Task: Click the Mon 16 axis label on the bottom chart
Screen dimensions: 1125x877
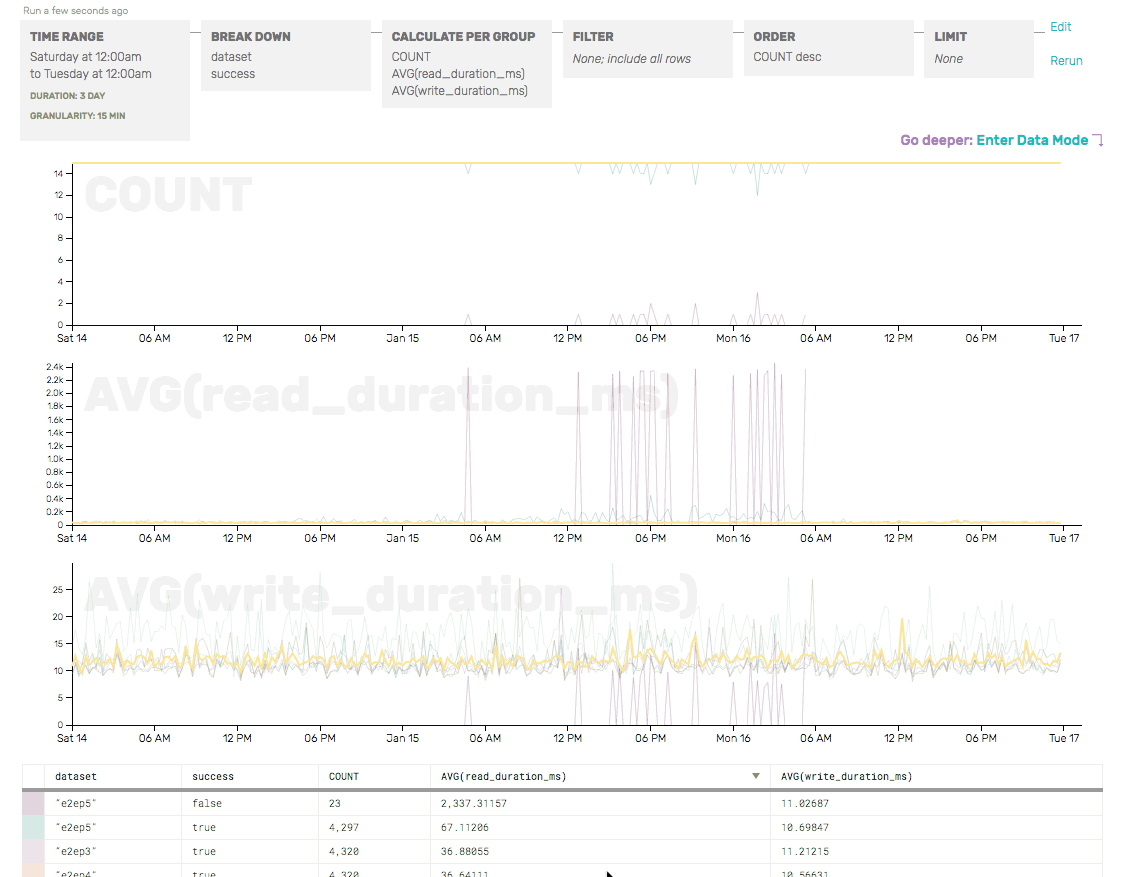Action: click(733, 738)
